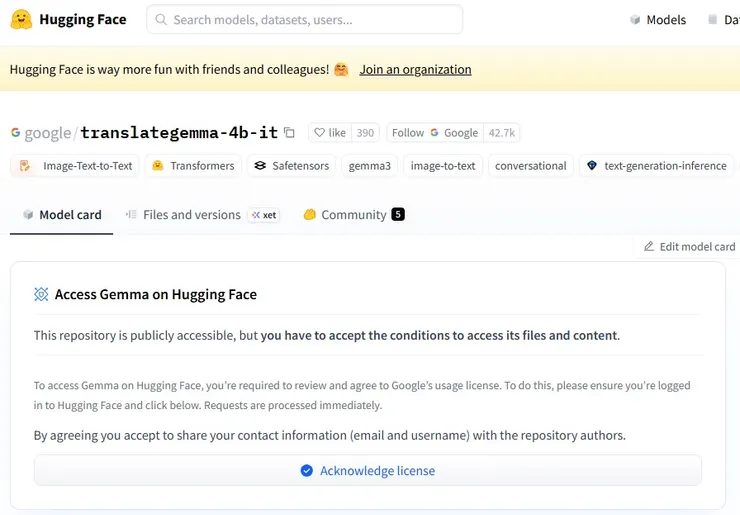The image size is (740, 515).
Task: Click the Search models input field
Action: tap(305, 19)
